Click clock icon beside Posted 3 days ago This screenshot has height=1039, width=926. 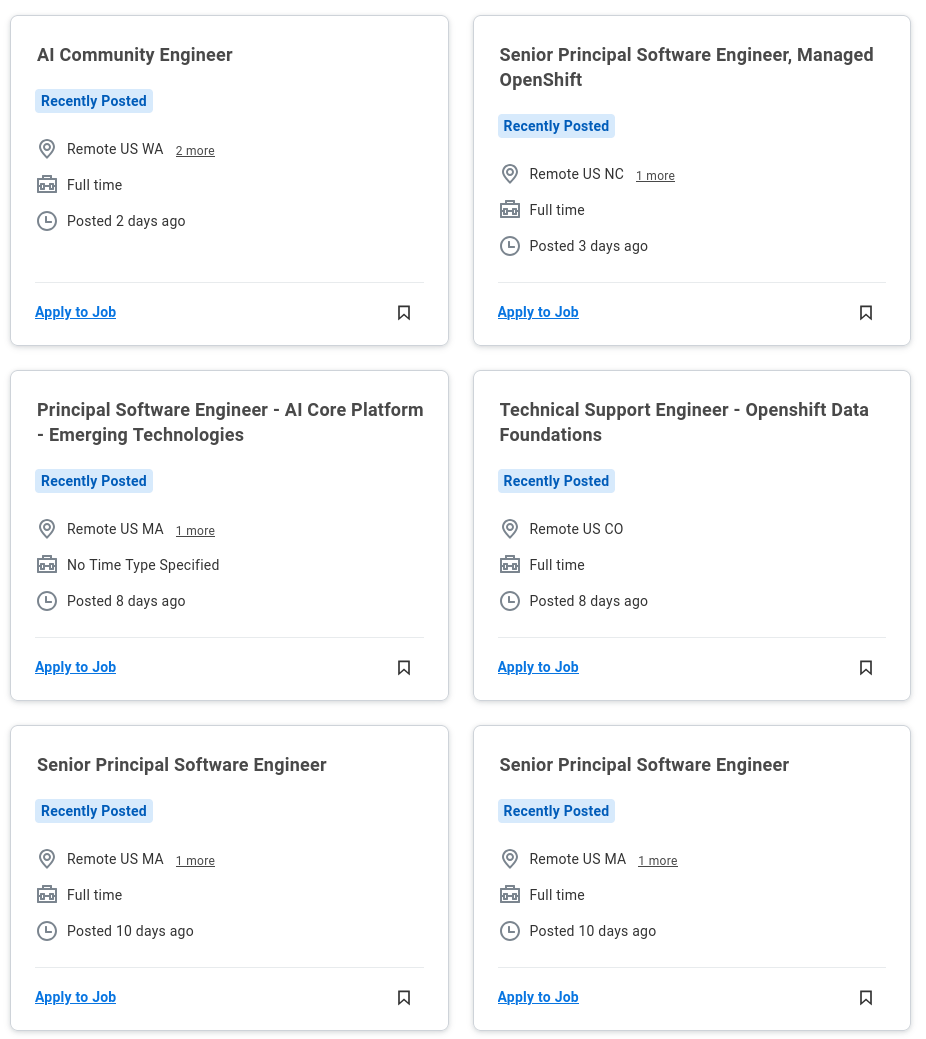(510, 246)
